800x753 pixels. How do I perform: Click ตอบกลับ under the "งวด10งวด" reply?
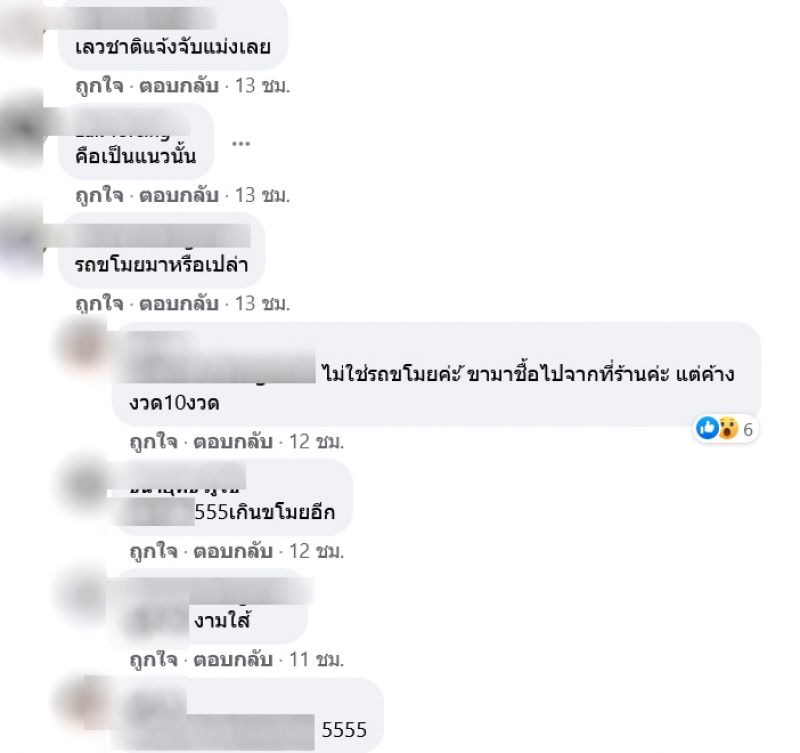[x=233, y=441]
